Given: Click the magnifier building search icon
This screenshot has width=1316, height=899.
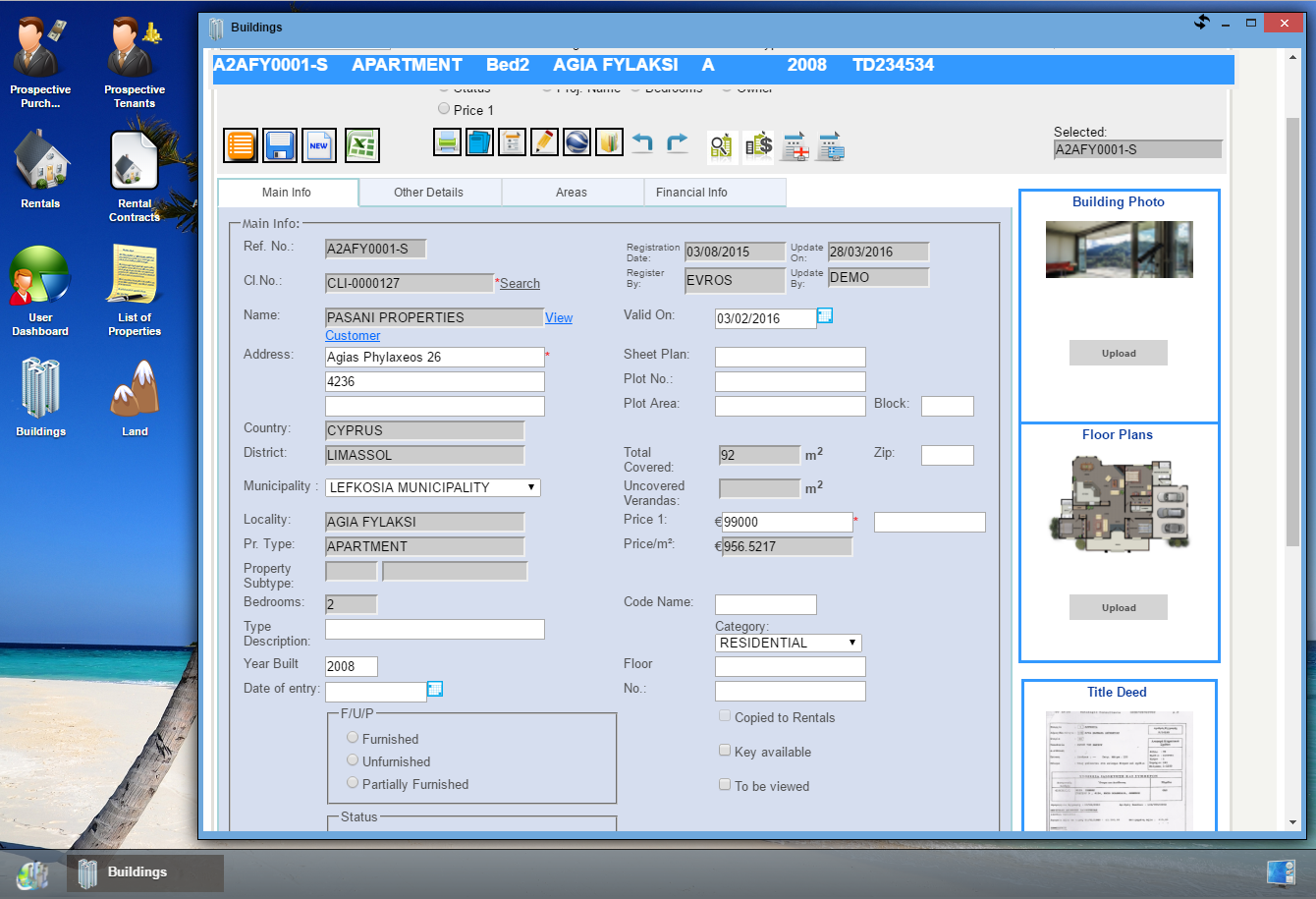Looking at the screenshot, I should tap(722, 146).
